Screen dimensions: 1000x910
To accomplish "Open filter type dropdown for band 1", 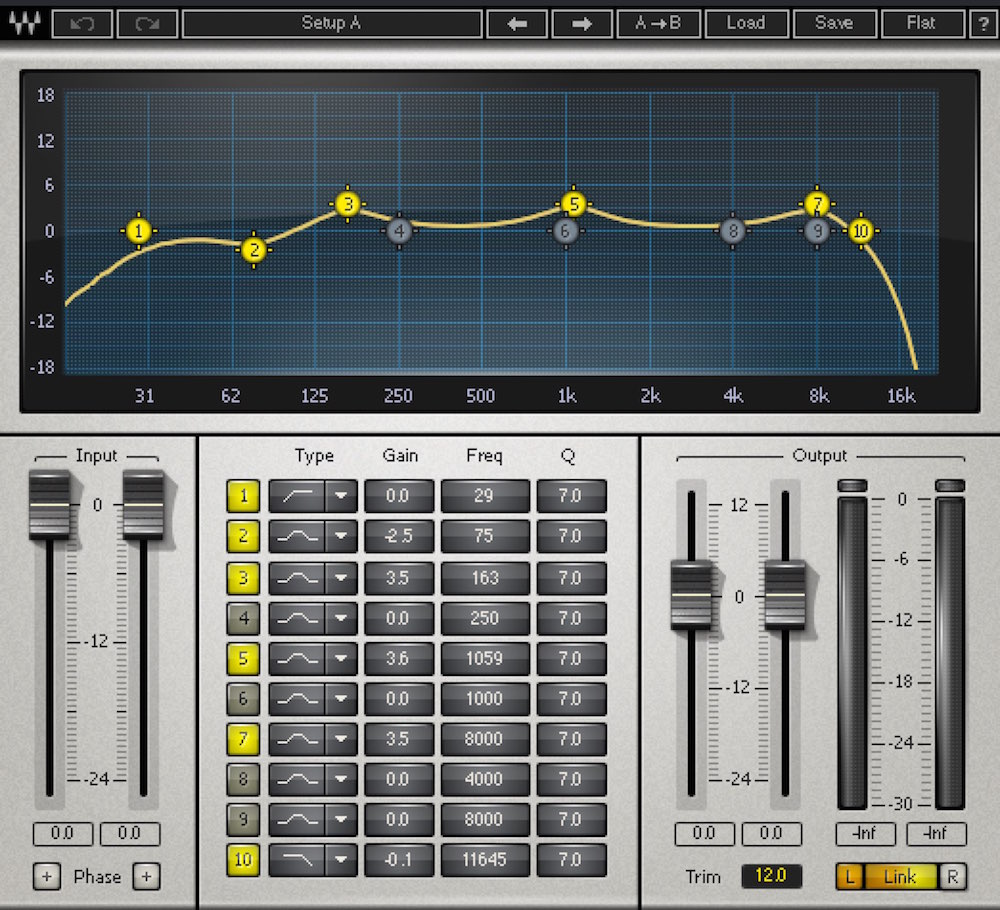I will [341, 495].
